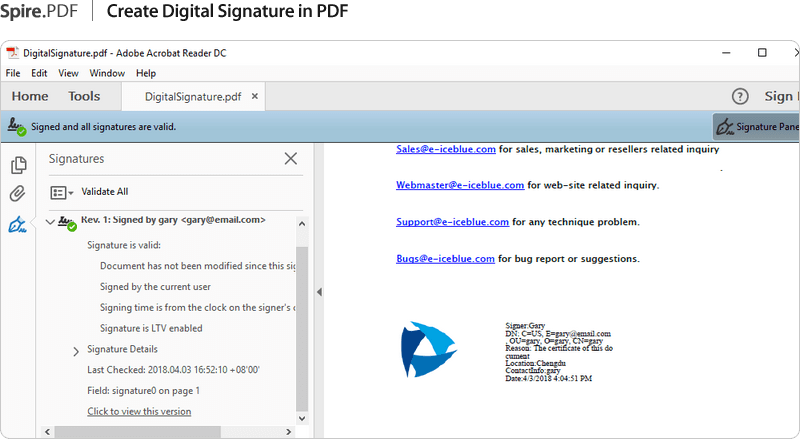The width and height of the screenshot is (800, 440).
Task: Close the Signatures panel with the X
Action: point(291,159)
